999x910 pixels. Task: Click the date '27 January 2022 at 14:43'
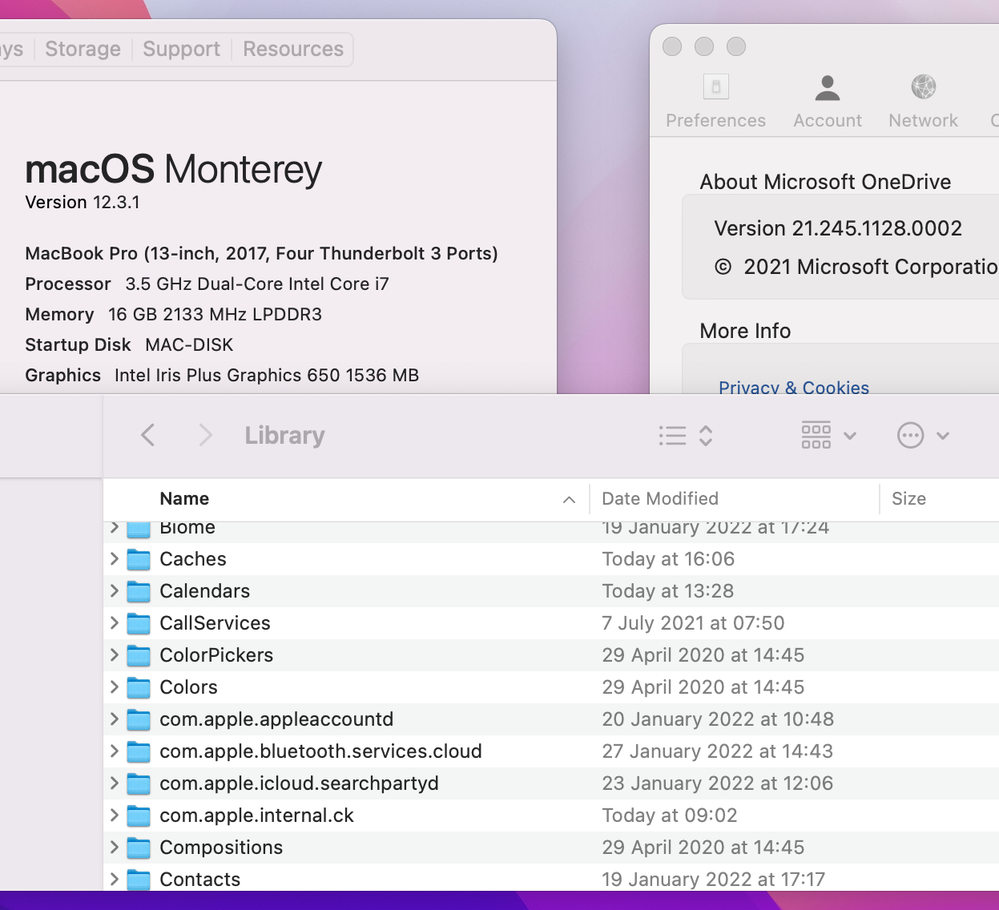[717, 751]
